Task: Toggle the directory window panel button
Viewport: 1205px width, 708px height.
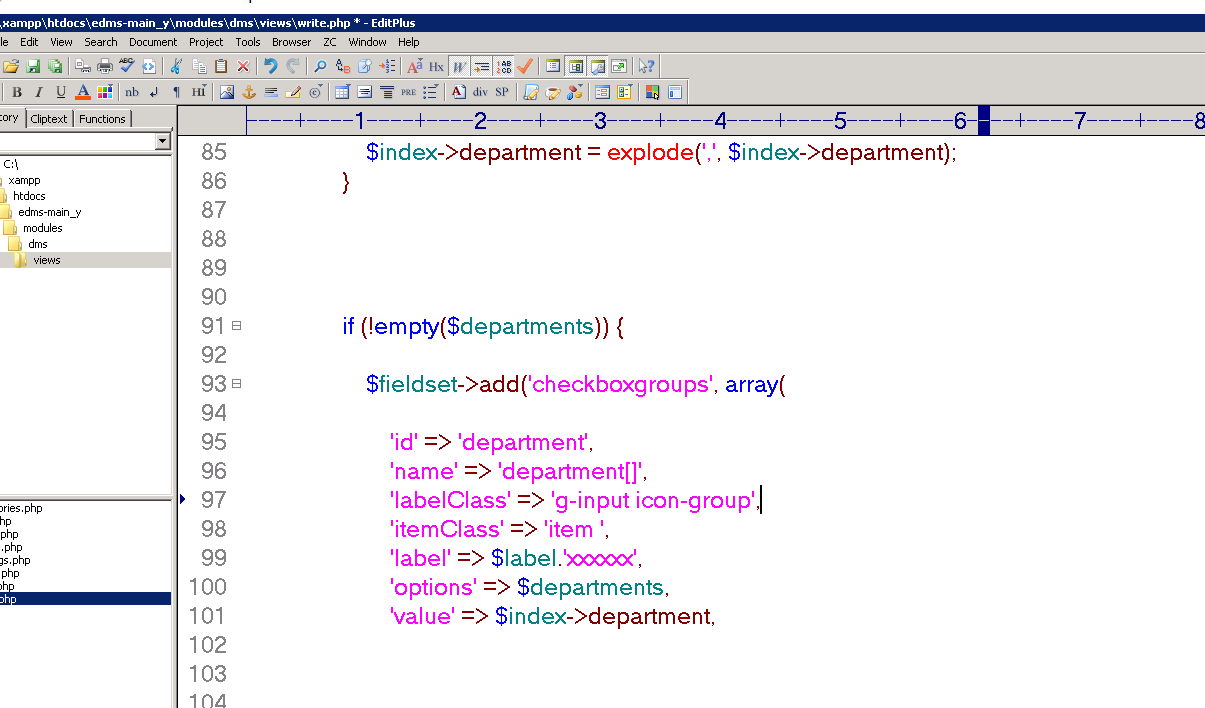Action: pos(575,66)
